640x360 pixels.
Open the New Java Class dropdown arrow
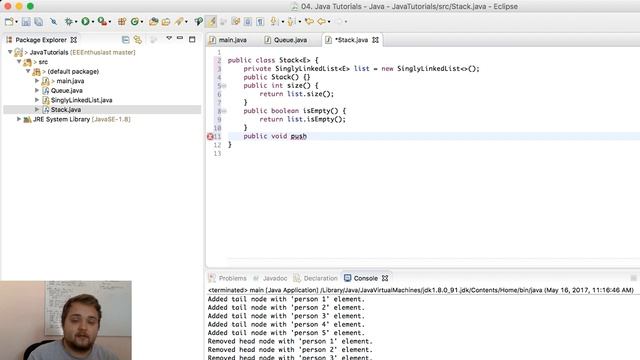tap(142, 22)
